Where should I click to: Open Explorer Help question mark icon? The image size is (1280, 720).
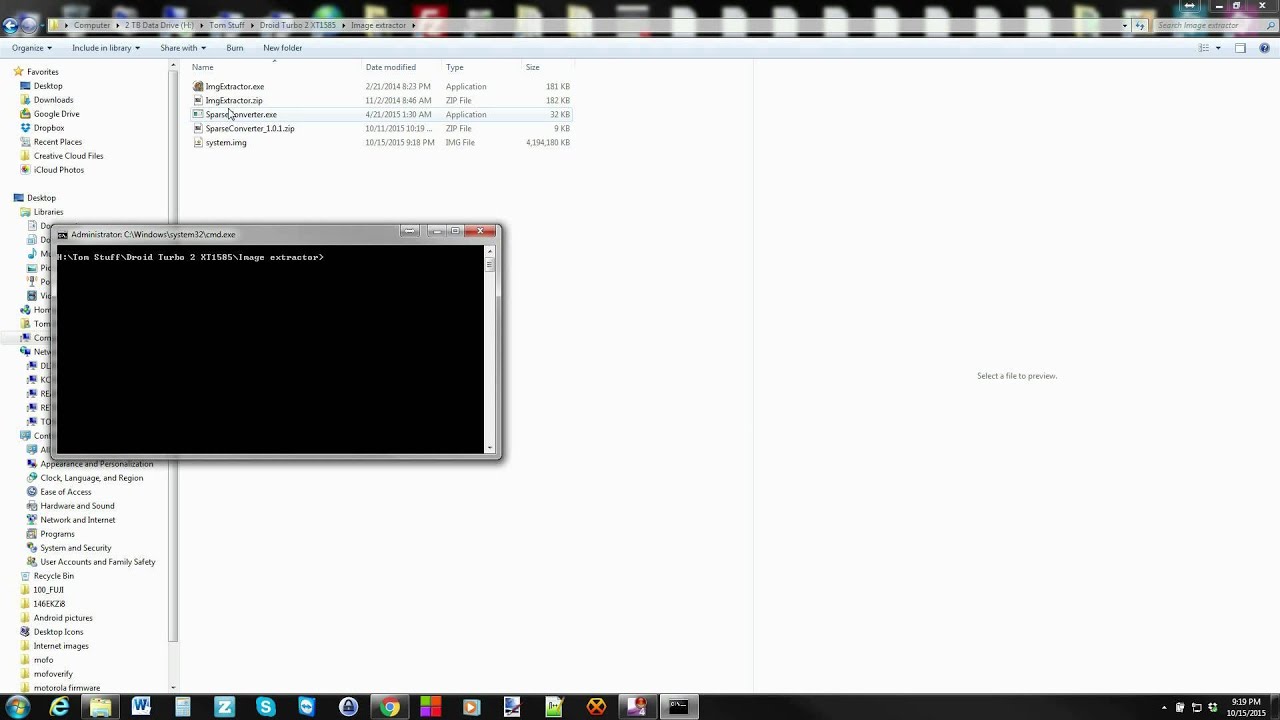tap(1263, 48)
